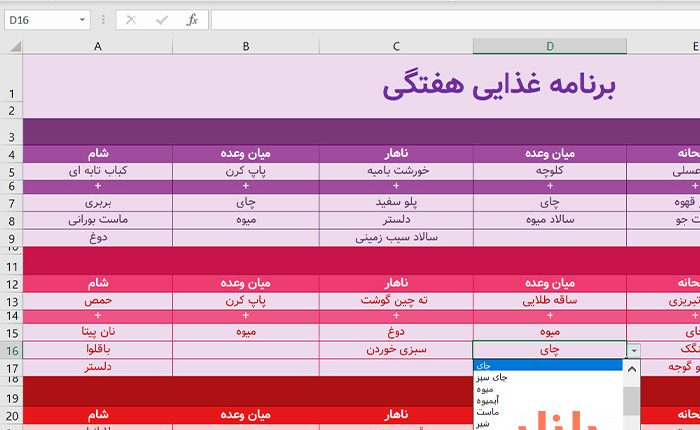This screenshot has height=430, width=700.
Task: Select the highlighted row 16 header
Action: [x=11, y=350]
